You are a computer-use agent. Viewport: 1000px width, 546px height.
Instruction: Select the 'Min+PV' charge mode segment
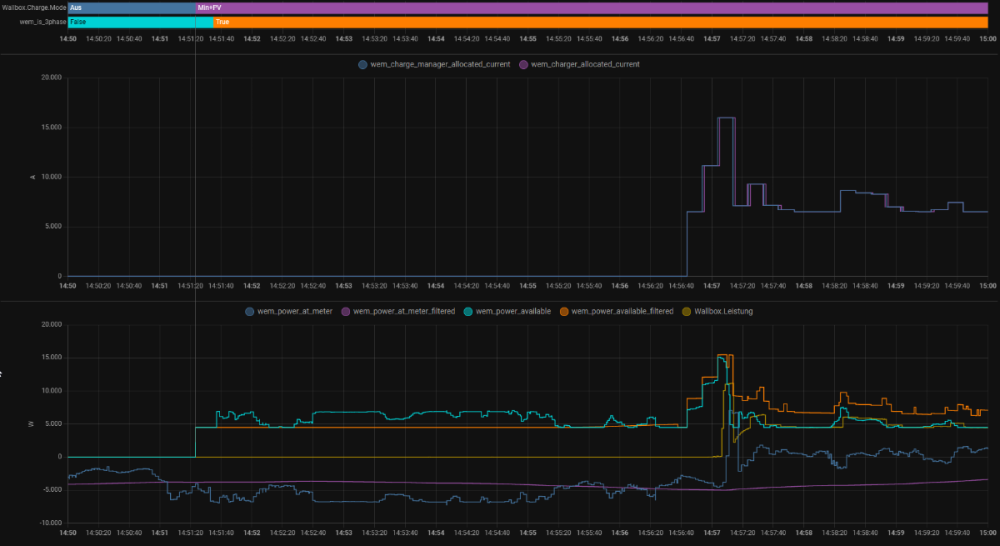point(592,7)
